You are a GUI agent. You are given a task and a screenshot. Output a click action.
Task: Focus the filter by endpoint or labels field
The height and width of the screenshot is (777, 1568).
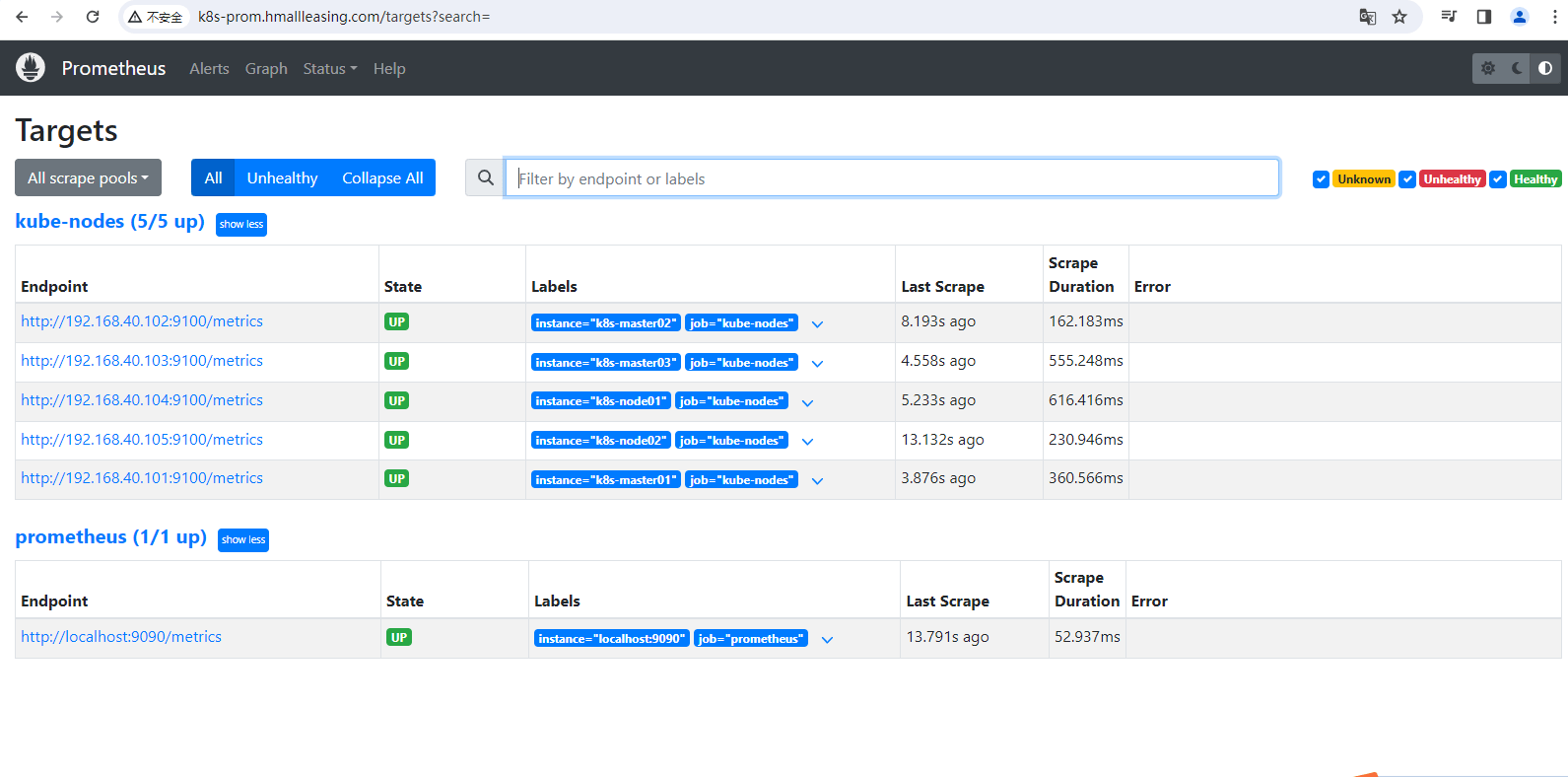click(892, 178)
